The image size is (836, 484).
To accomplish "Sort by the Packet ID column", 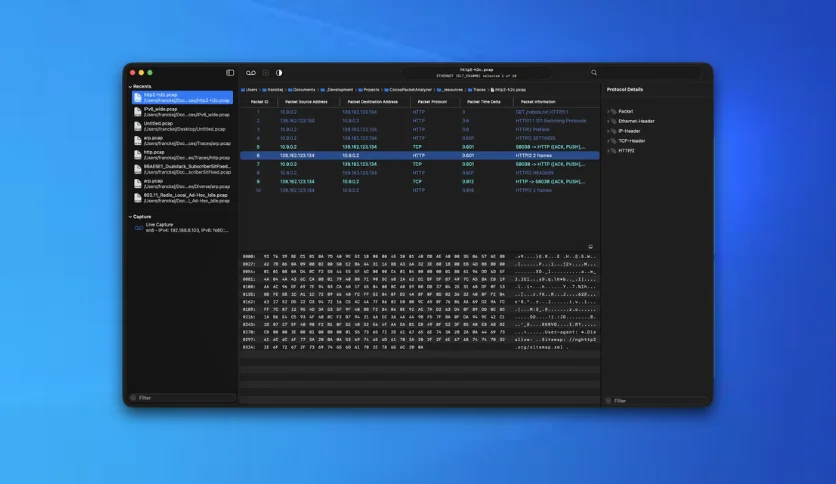I will click(260, 102).
